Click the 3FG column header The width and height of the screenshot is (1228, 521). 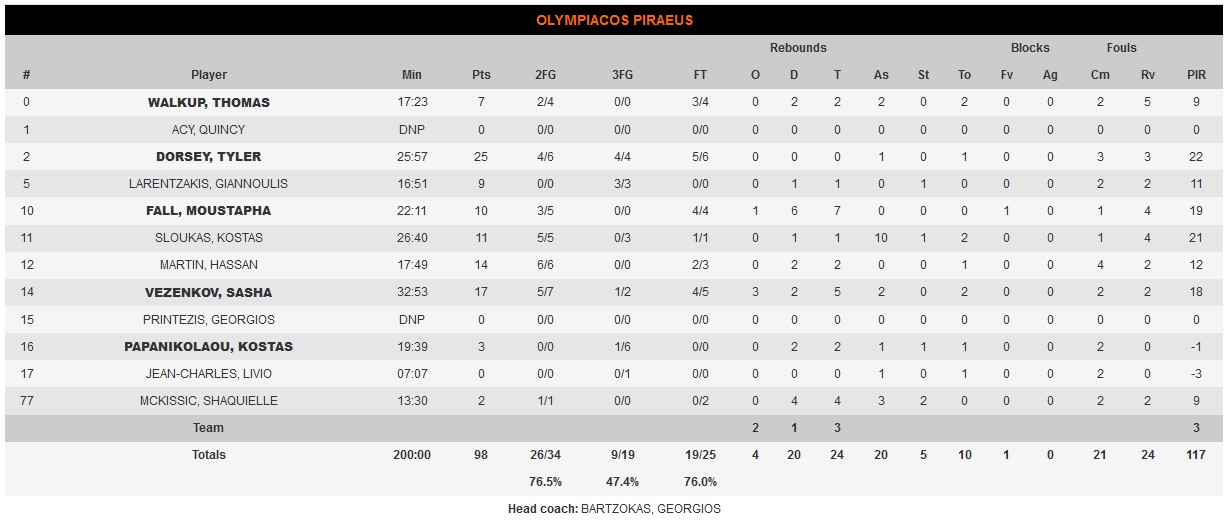click(622, 75)
